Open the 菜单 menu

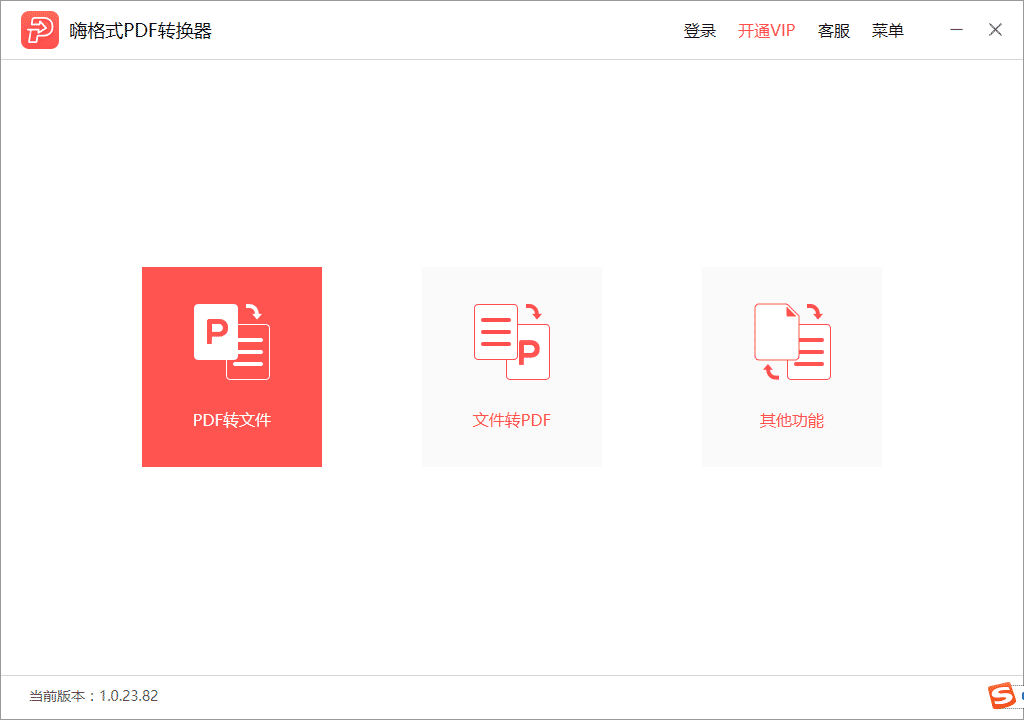[x=888, y=31]
